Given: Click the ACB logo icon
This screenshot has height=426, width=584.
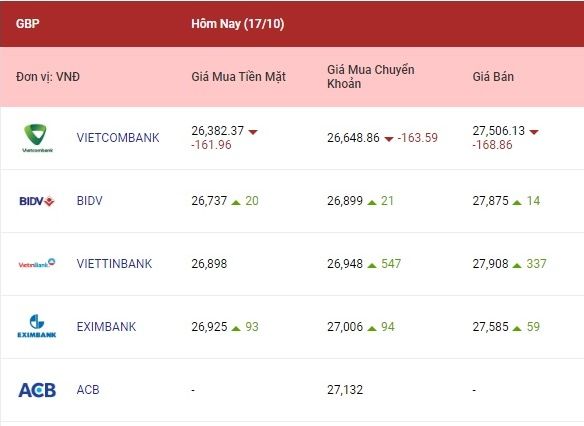Looking at the screenshot, I should [x=37, y=390].
